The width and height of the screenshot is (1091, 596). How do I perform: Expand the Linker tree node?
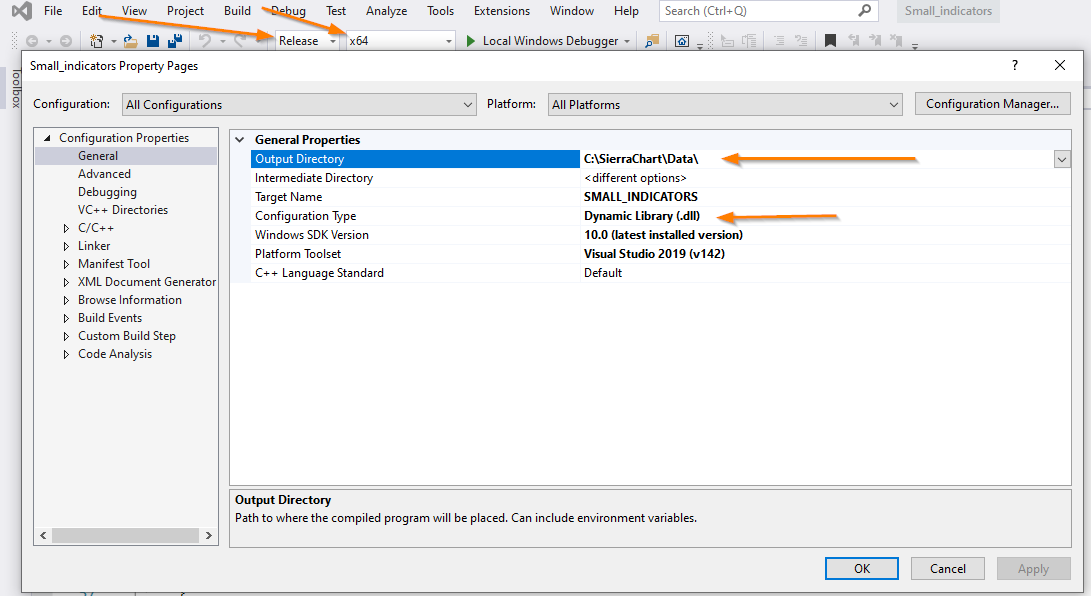coord(66,246)
